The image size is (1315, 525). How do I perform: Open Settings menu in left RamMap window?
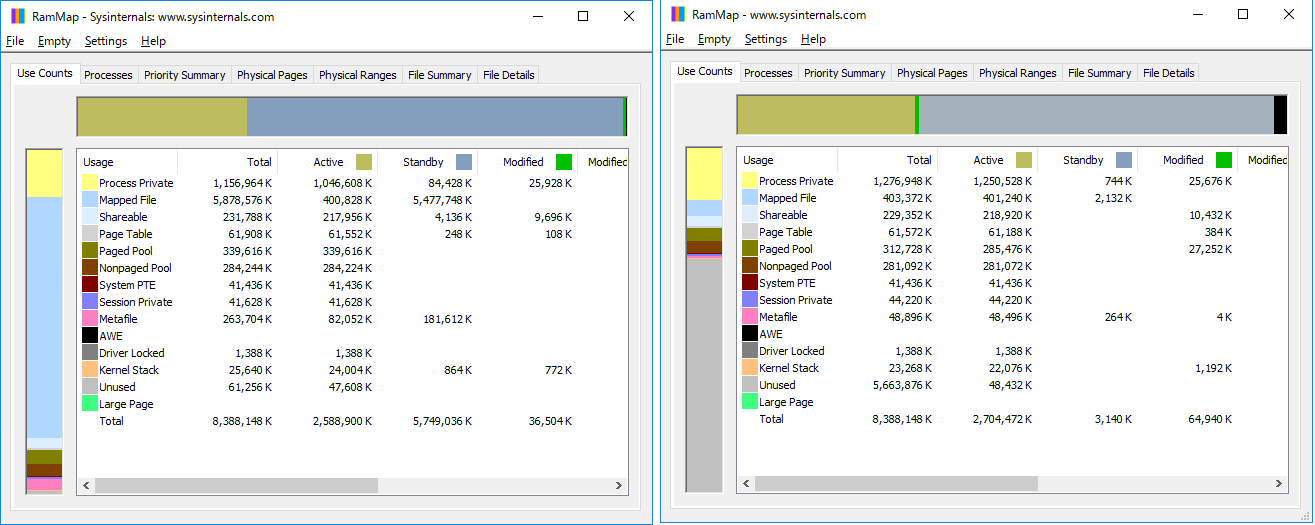(106, 41)
